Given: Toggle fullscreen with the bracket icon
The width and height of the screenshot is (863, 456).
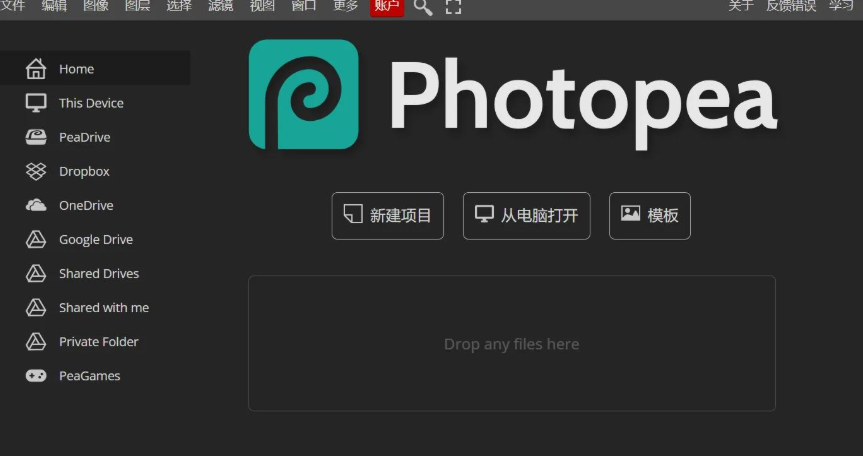Looking at the screenshot, I should 453,7.
